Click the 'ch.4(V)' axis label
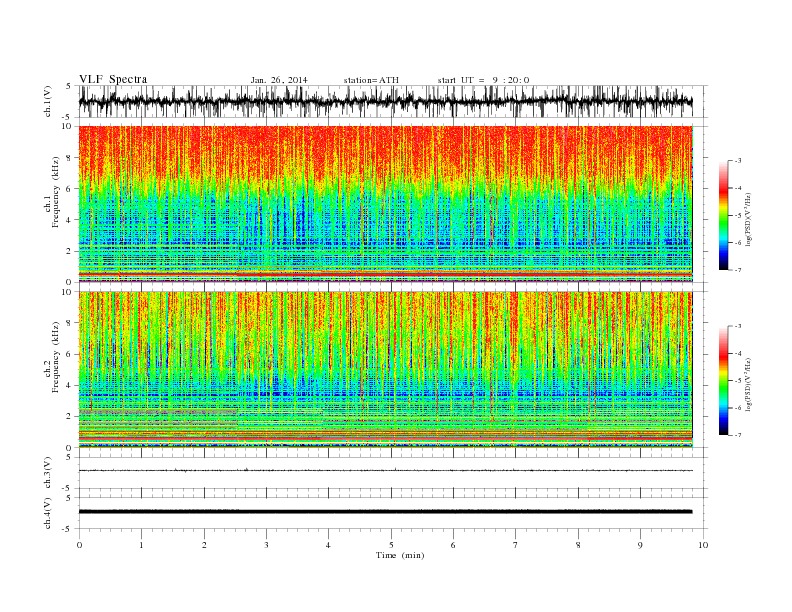Viewport: 792px width, 612px height. 48,513
